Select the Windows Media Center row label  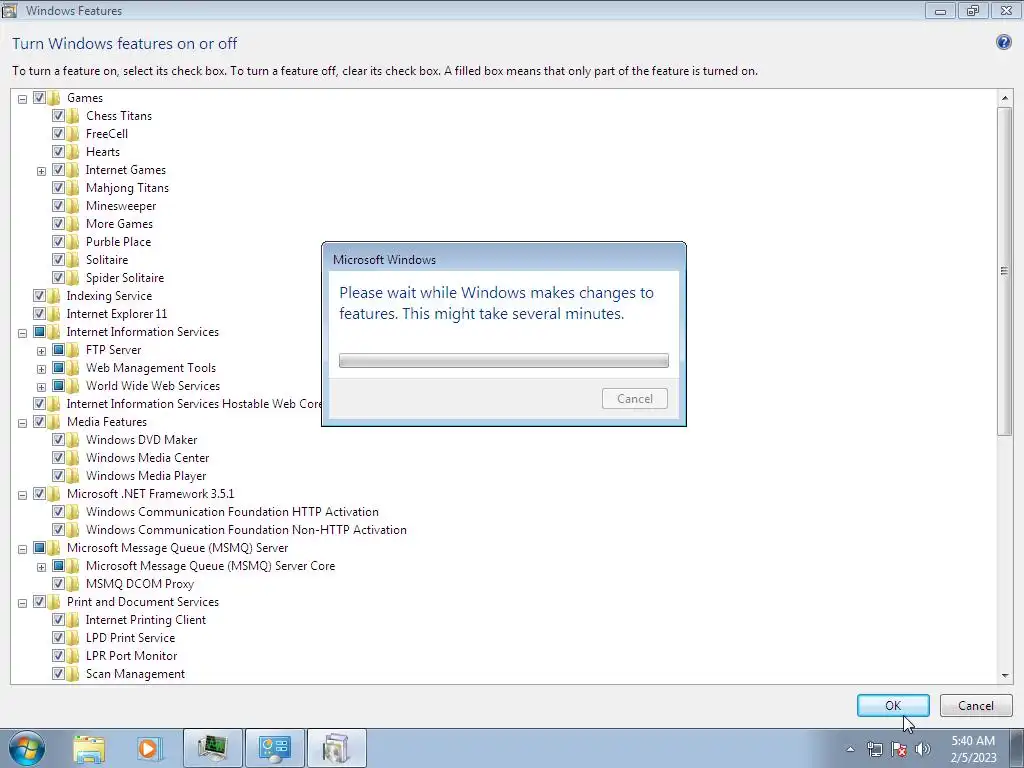tap(148, 458)
